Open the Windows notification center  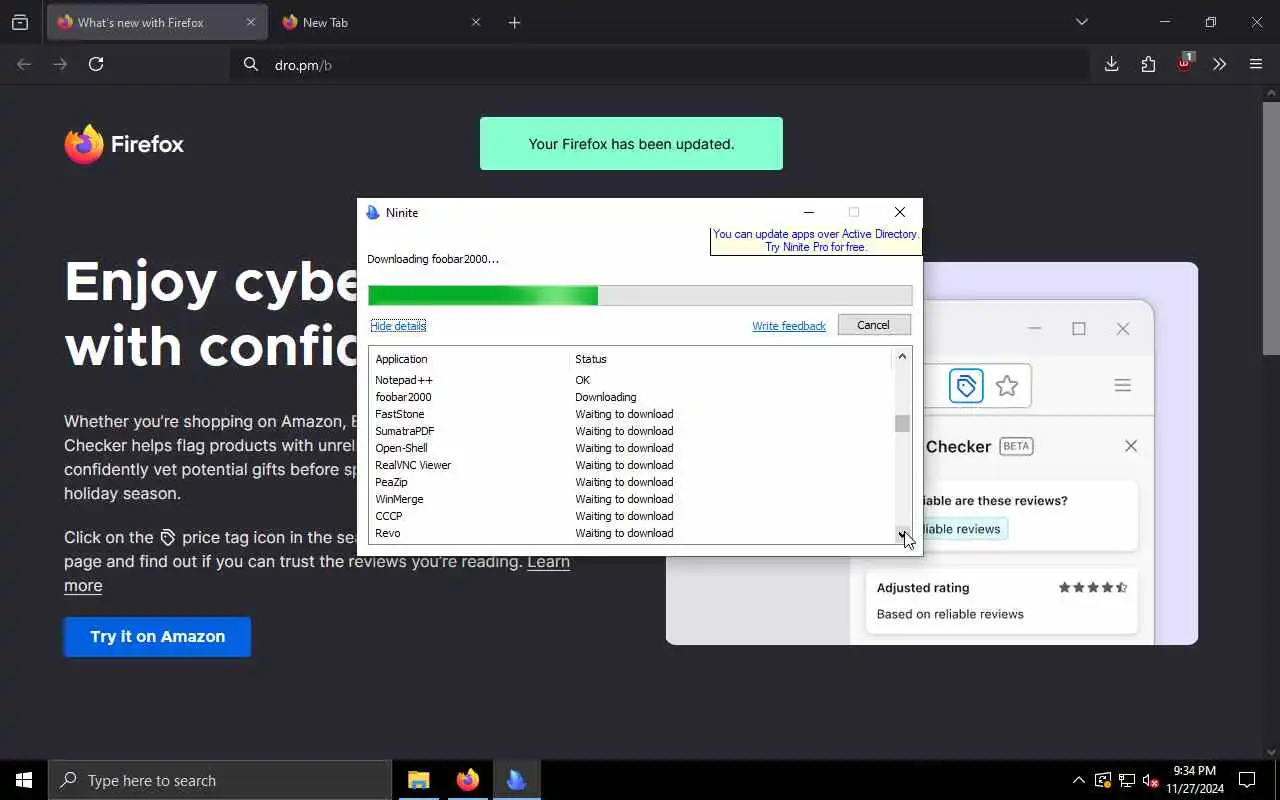(x=1247, y=780)
